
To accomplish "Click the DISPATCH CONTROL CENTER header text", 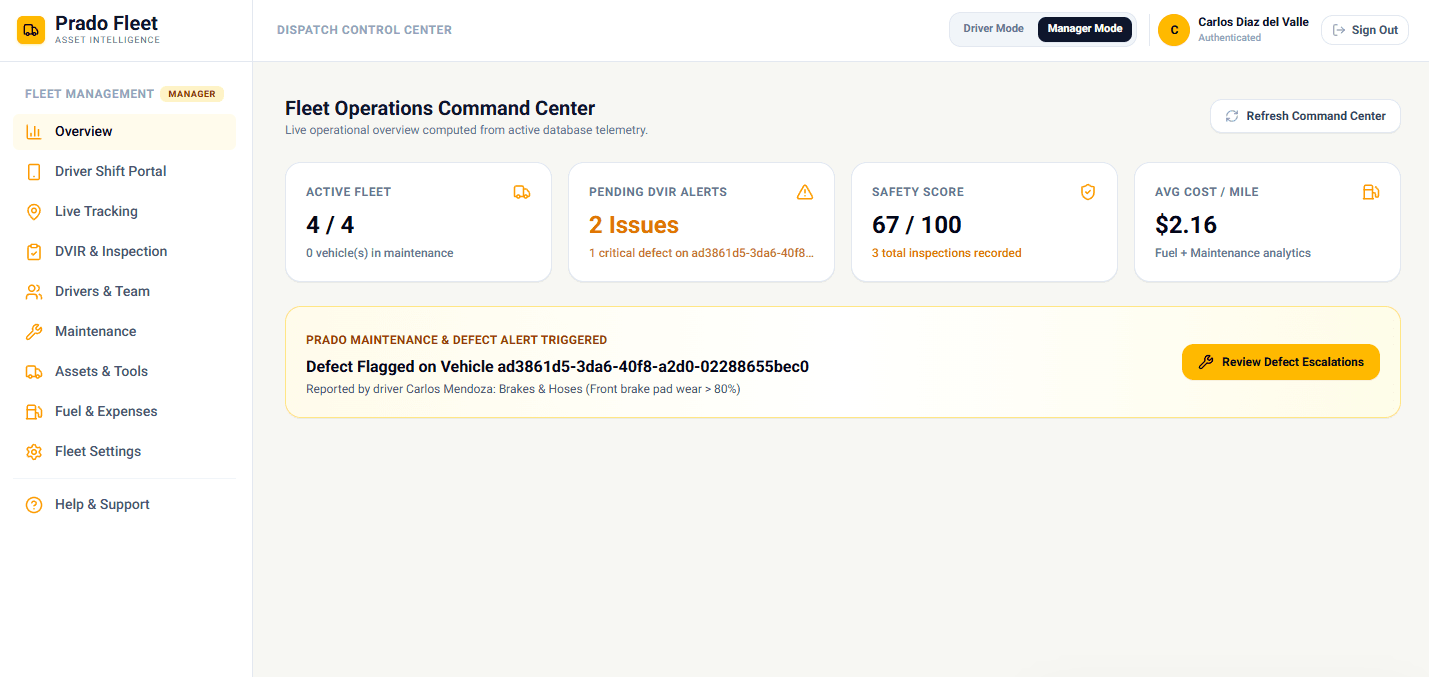I will click(364, 30).
